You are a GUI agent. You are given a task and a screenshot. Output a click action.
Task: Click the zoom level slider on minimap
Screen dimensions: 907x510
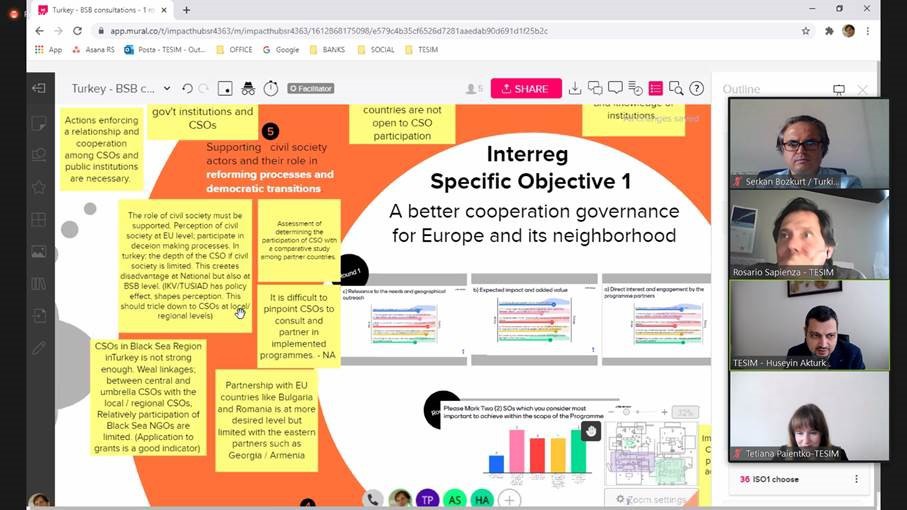click(x=640, y=412)
